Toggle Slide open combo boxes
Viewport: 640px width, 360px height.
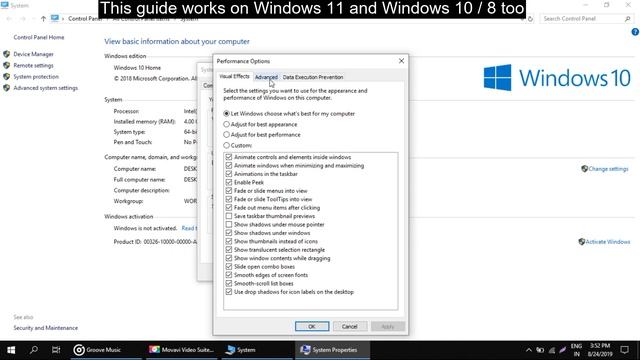pyautogui.click(x=229, y=267)
